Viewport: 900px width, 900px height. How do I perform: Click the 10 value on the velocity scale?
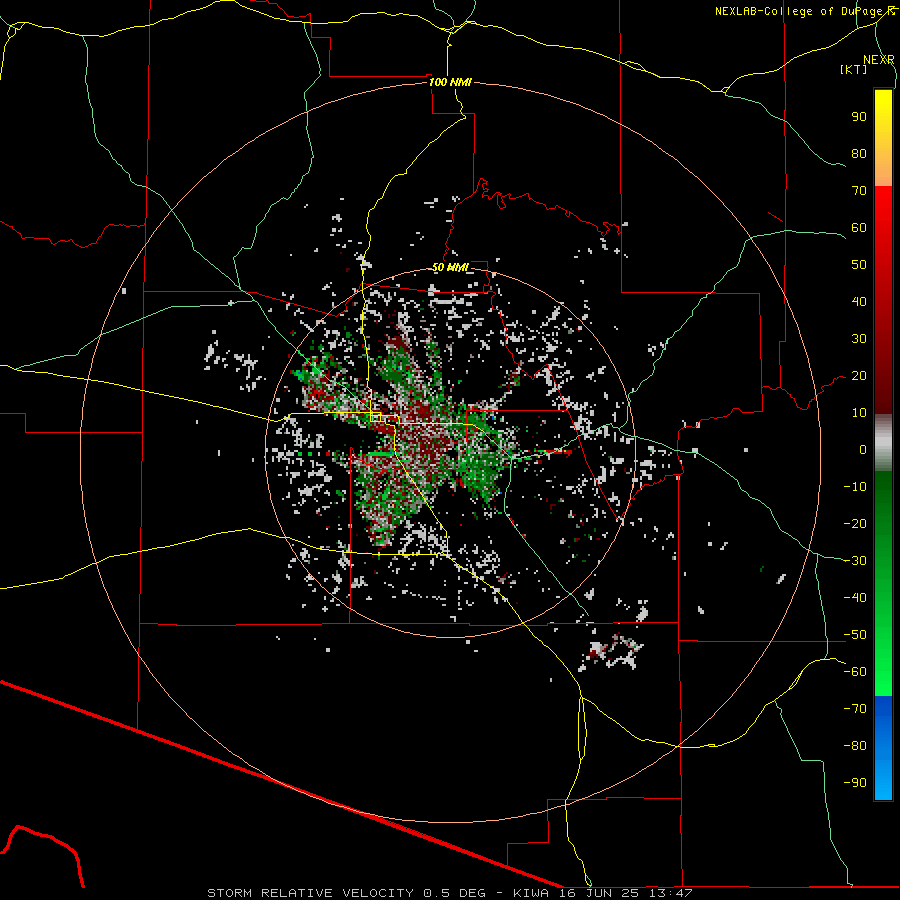point(859,413)
